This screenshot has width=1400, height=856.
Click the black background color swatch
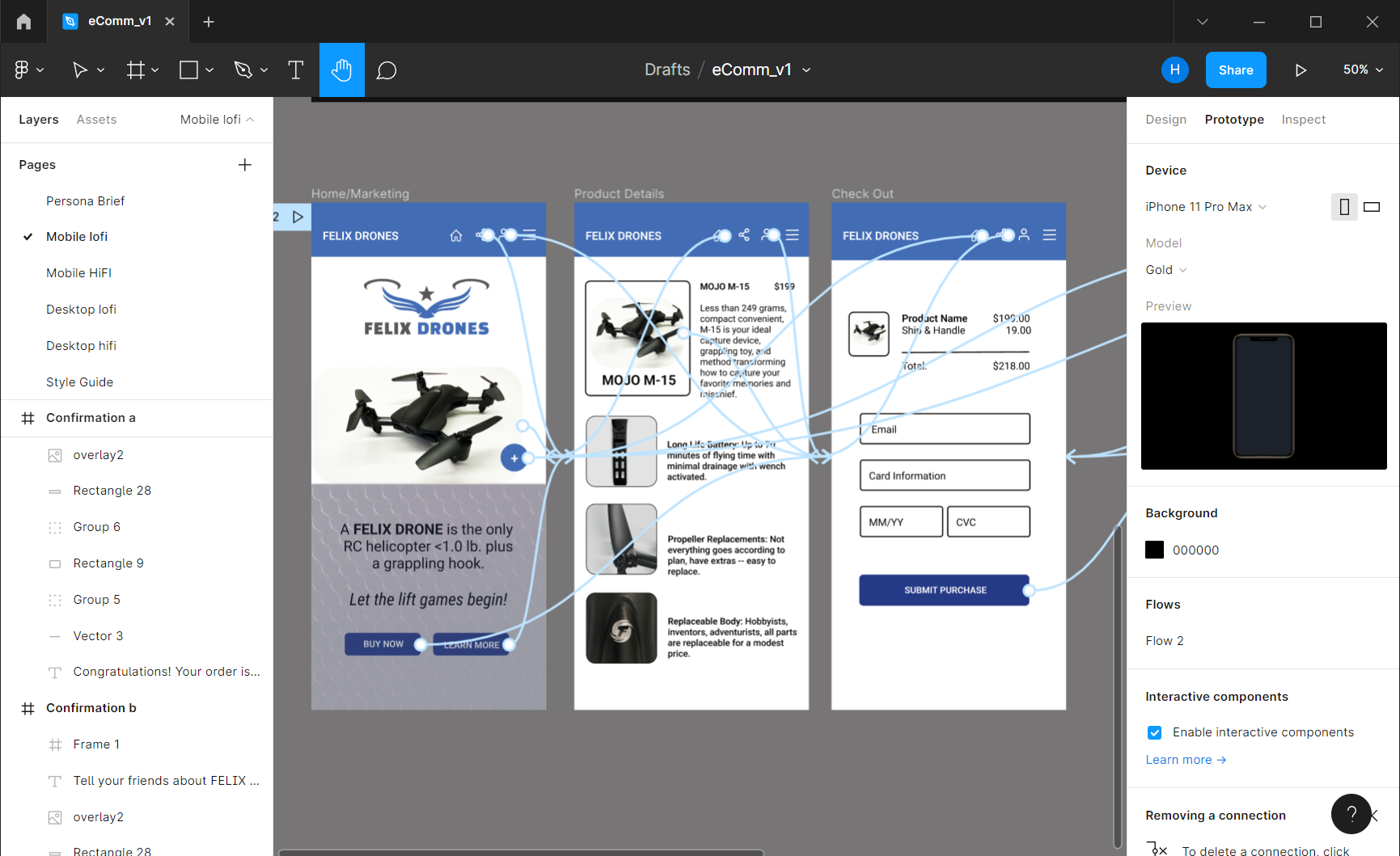click(1154, 550)
